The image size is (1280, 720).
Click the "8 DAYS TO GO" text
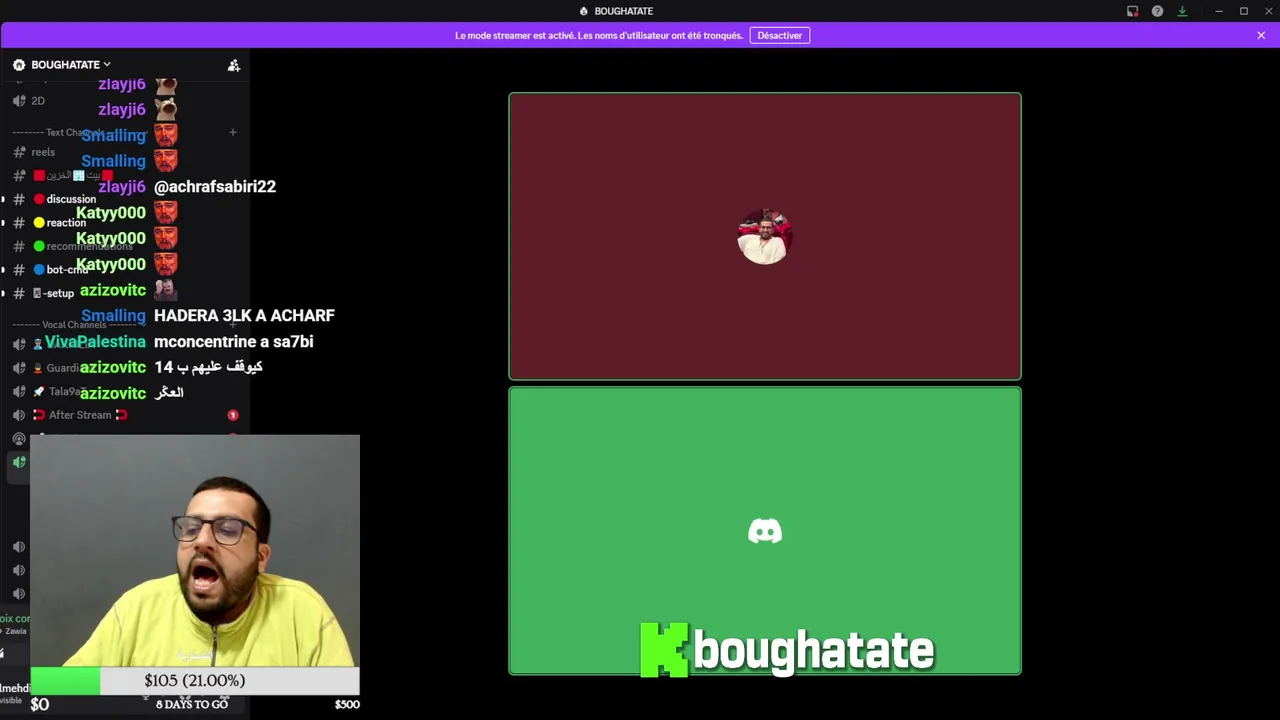192,704
